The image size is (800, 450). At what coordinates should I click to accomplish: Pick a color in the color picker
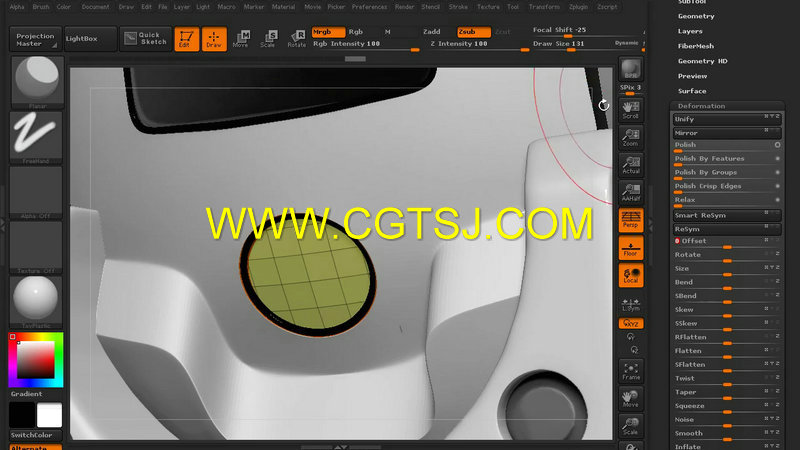(x=36, y=360)
